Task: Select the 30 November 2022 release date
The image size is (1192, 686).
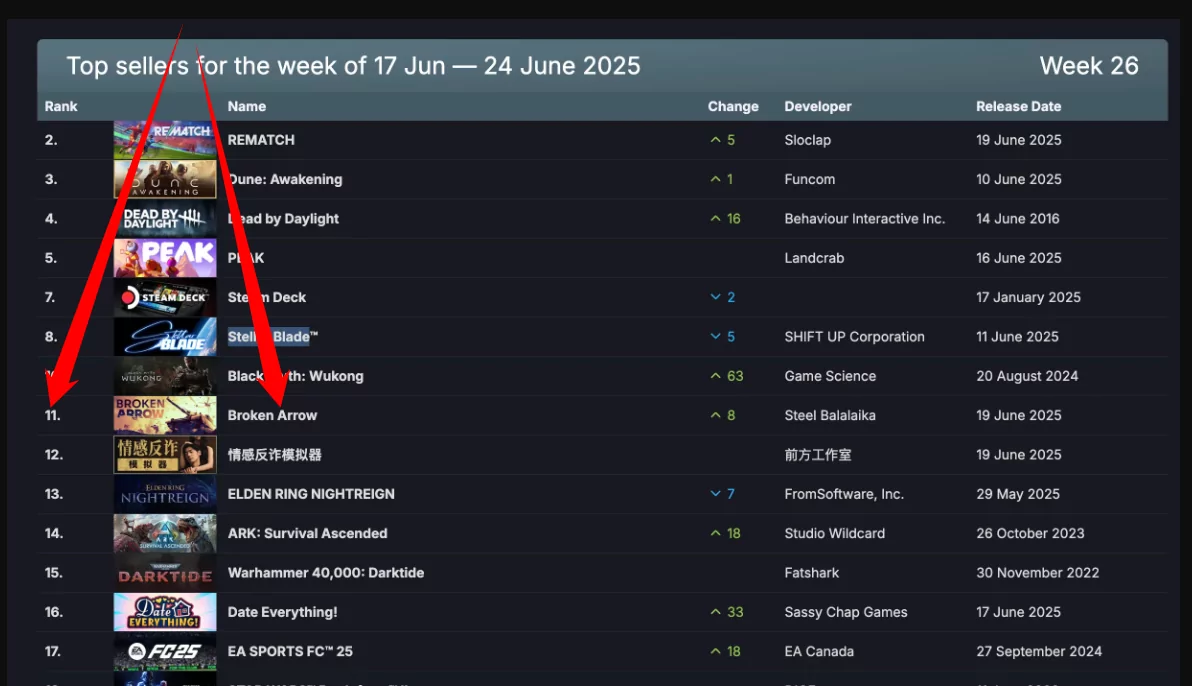Action: pyautogui.click(x=1038, y=573)
